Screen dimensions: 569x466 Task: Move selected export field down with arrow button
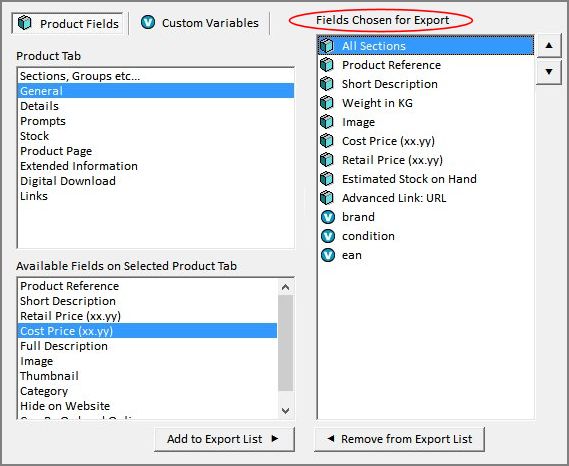pyautogui.click(x=549, y=71)
